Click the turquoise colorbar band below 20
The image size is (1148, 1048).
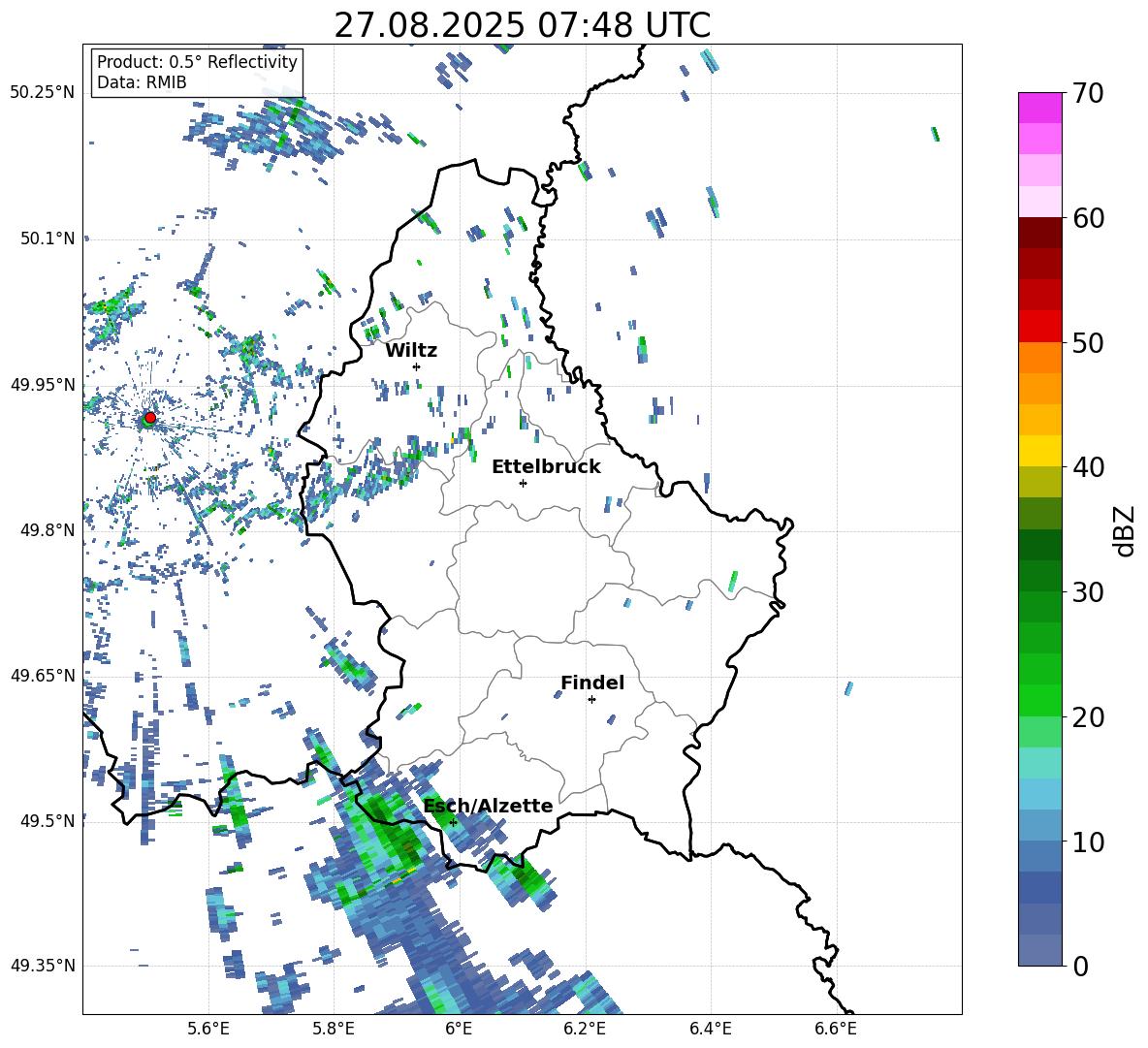(x=1039, y=763)
